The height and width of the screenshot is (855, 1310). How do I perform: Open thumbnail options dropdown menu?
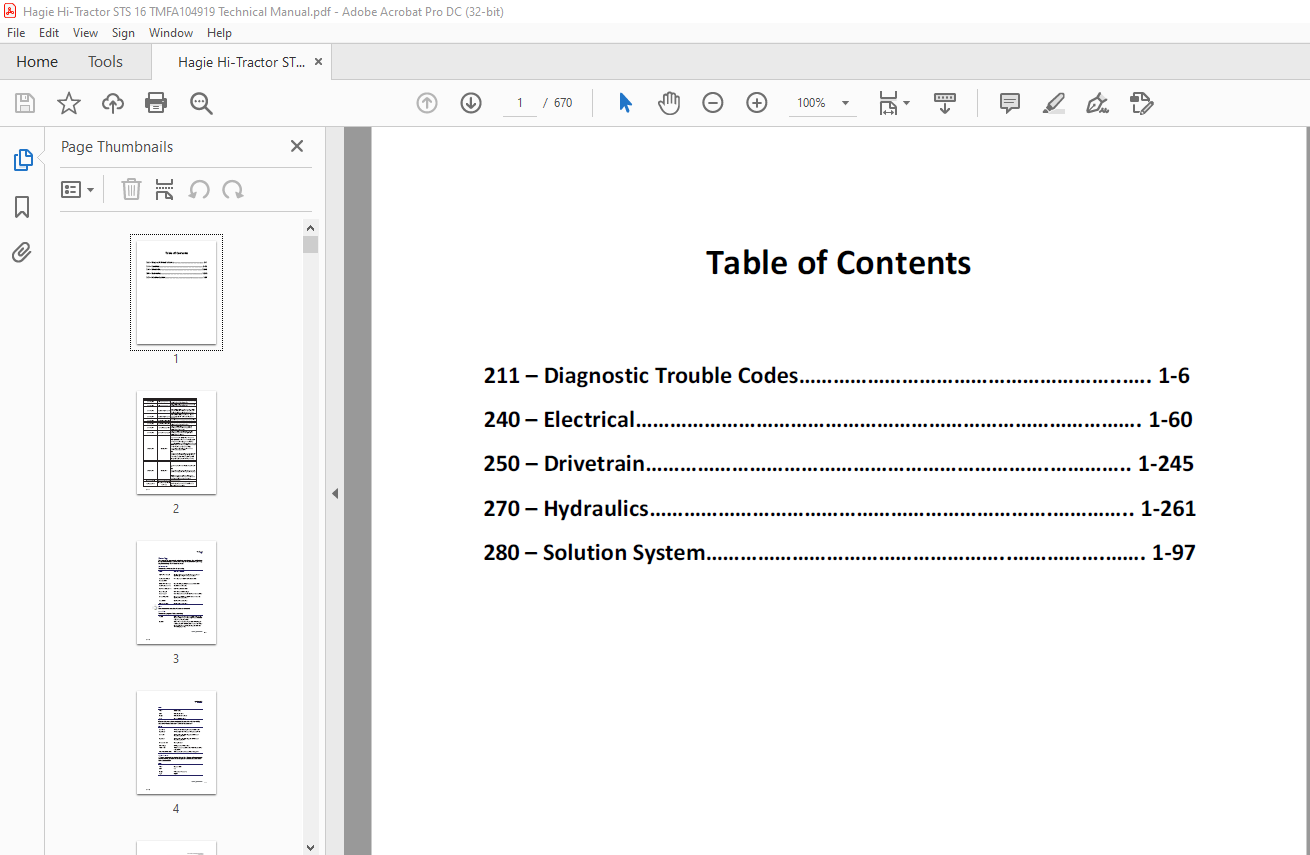click(77, 189)
